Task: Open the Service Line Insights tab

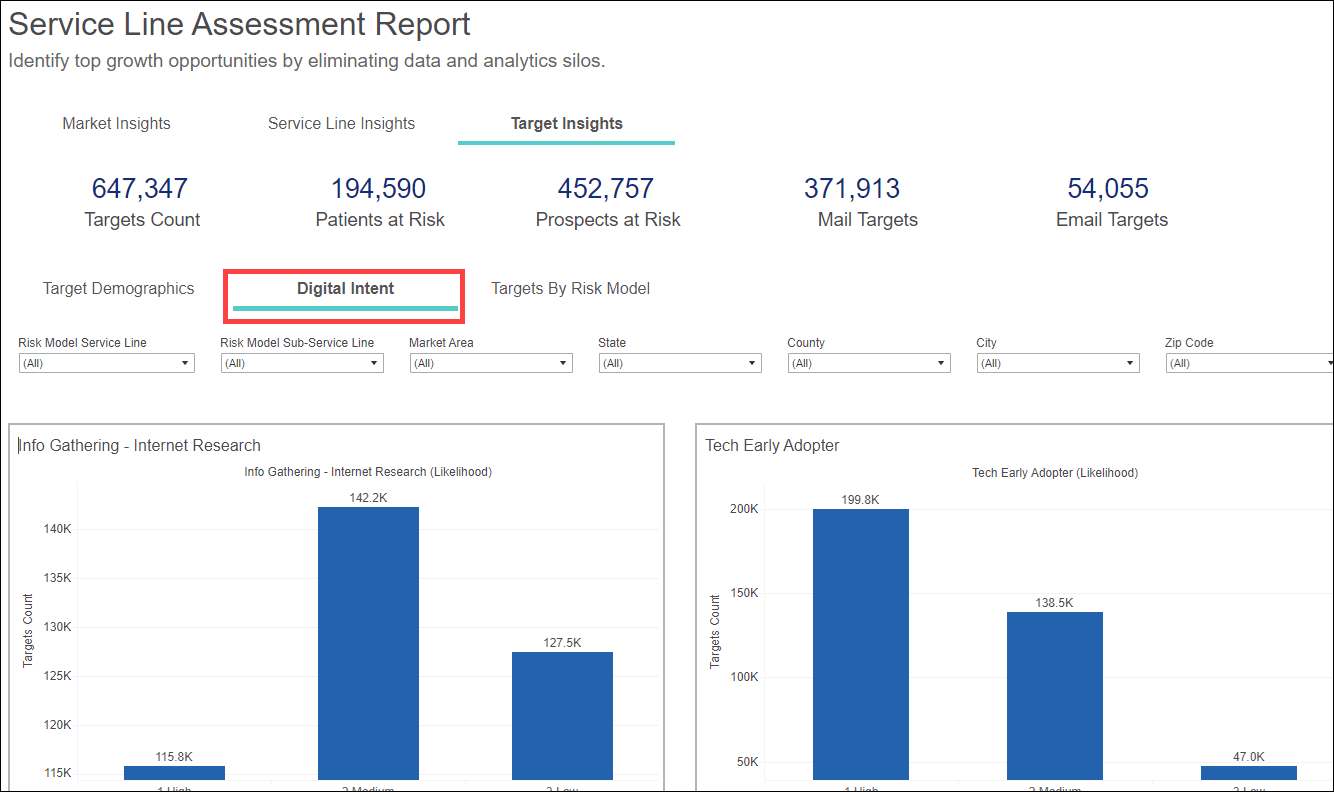Action: point(341,124)
